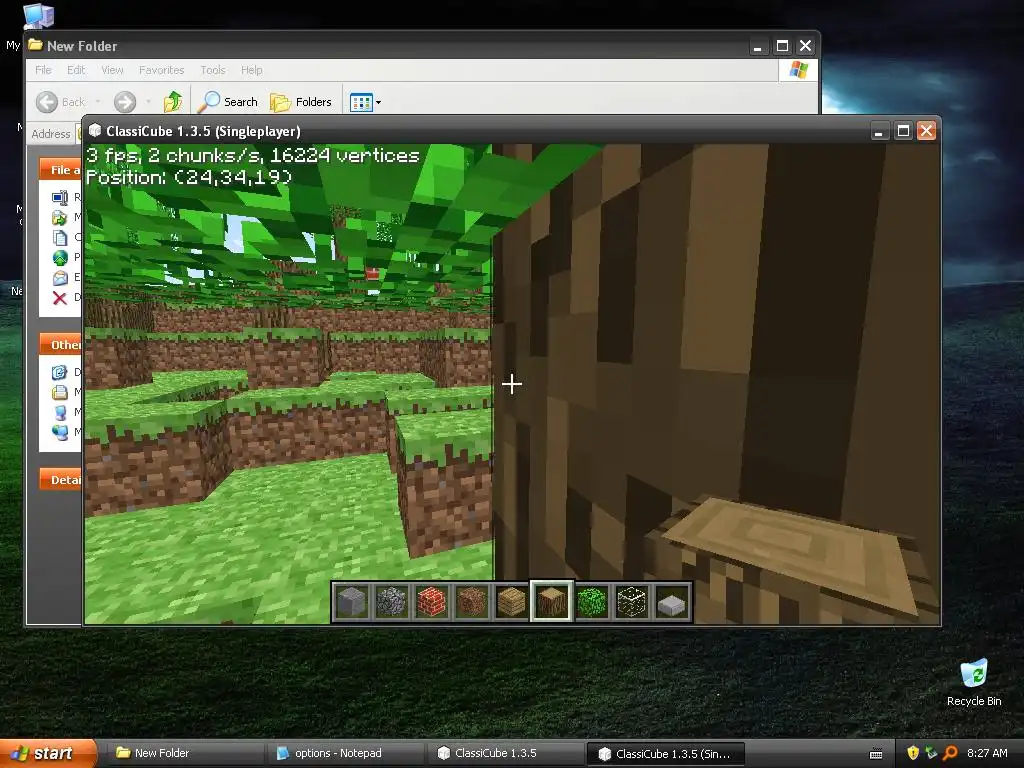The image size is (1024, 768).
Task: Expand the Details panel header
Action: (x=60, y=480)
